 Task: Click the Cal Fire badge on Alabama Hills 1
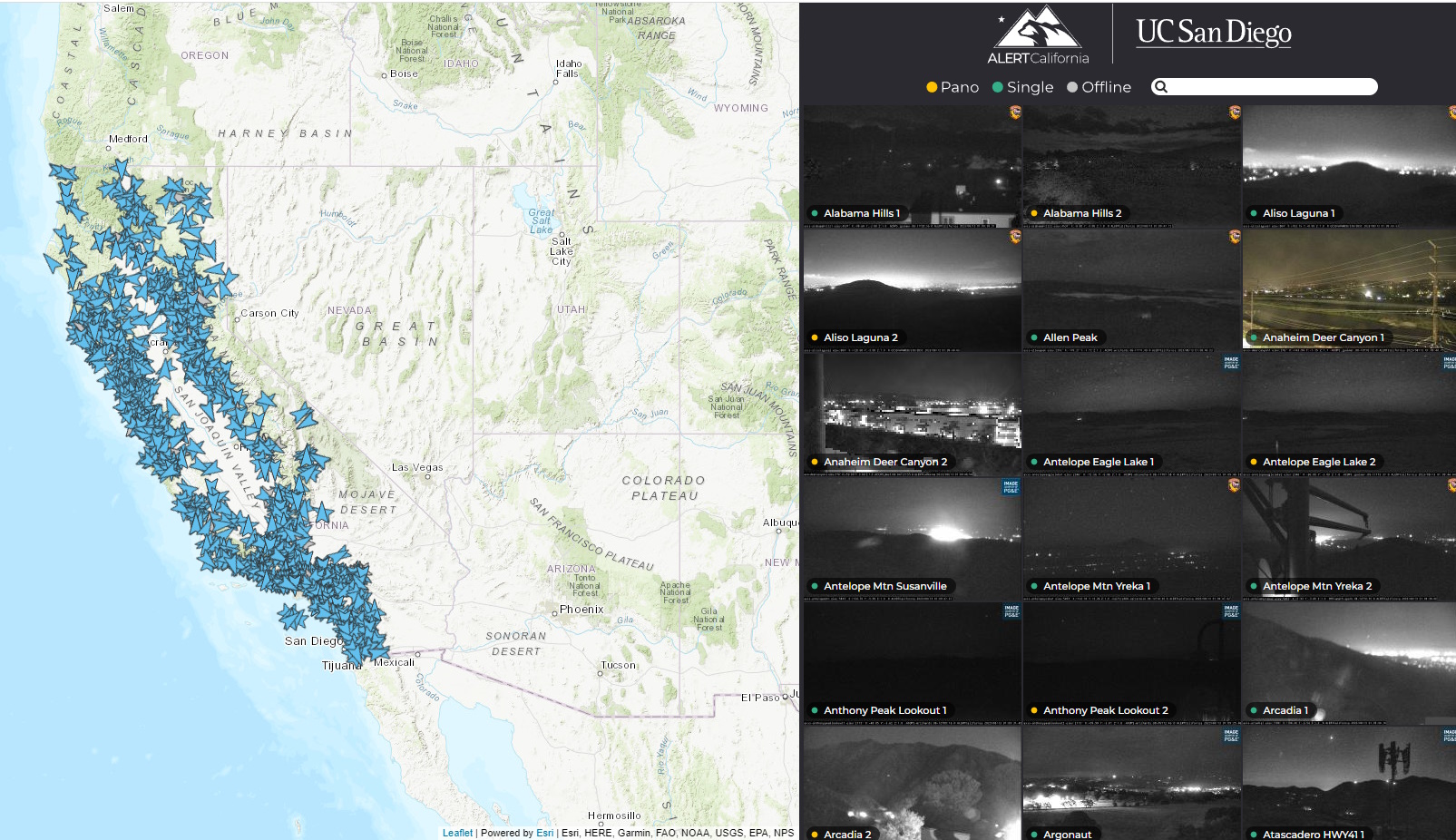click(x=1014, y=112)
